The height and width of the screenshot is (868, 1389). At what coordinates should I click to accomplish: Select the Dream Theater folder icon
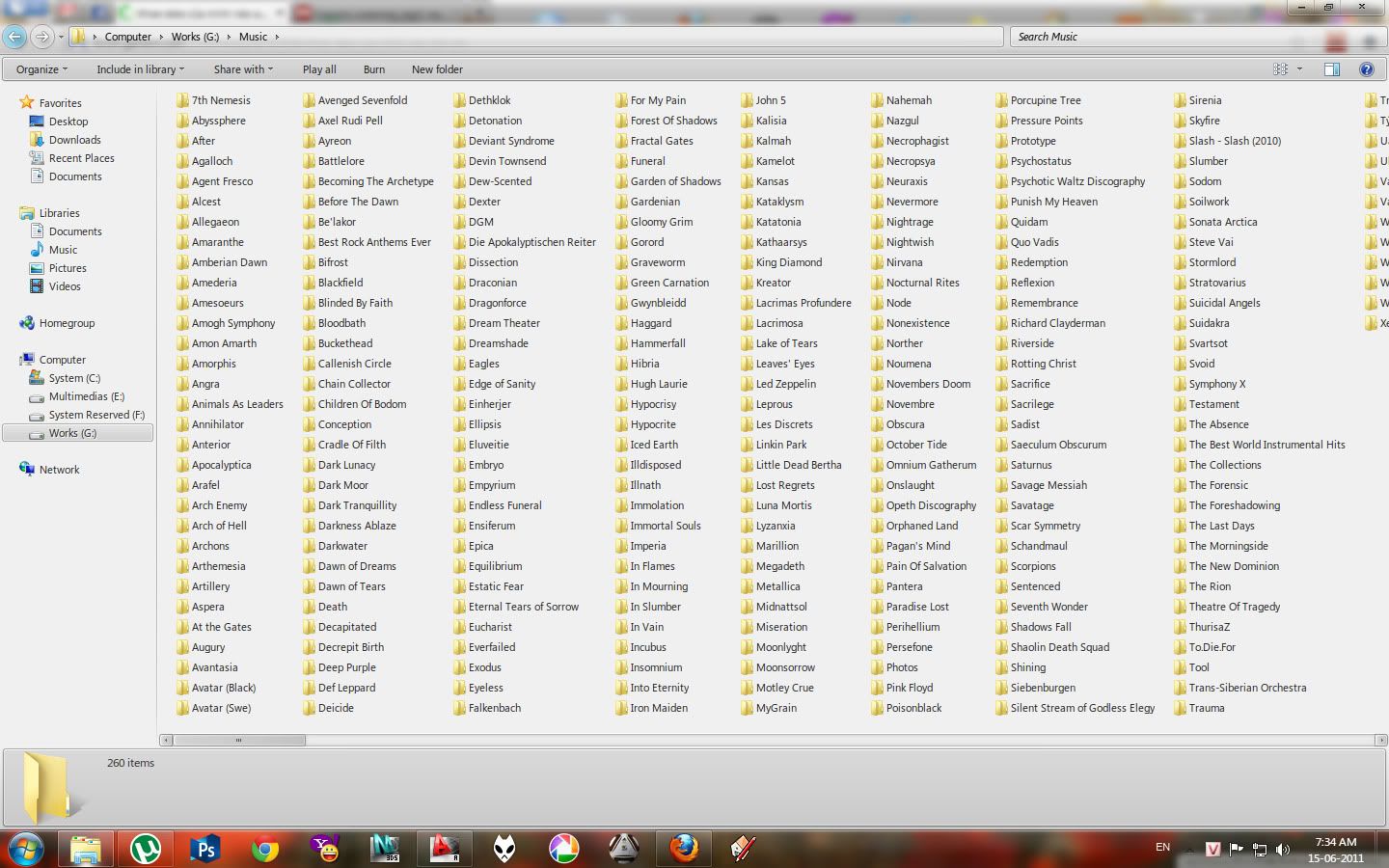click(x=460, y=323)
